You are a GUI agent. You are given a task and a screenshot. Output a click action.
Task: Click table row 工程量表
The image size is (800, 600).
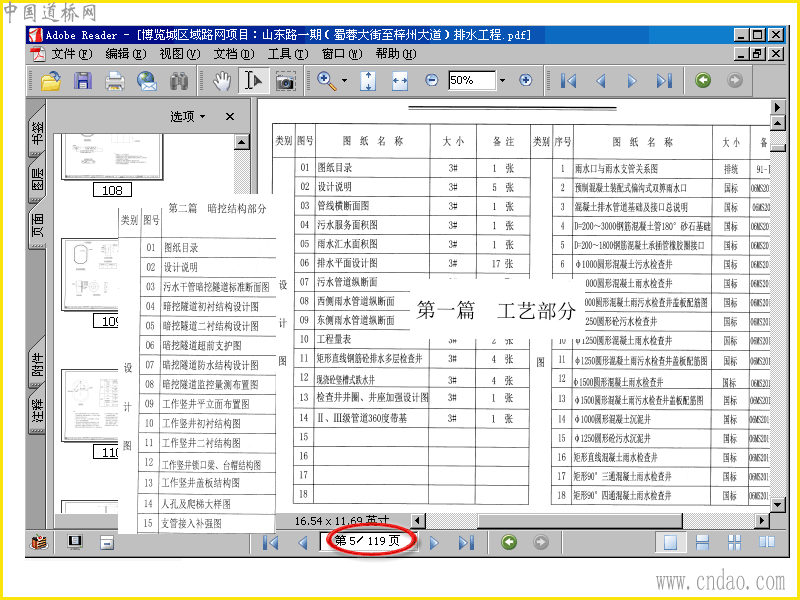412,339
